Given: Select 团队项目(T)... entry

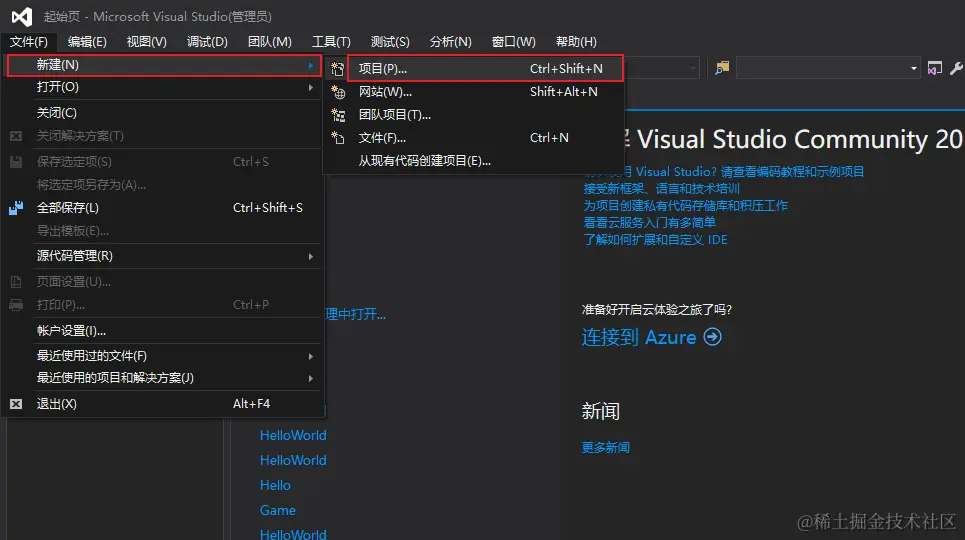Looking at the screenshot, I should tap(474, 115).
